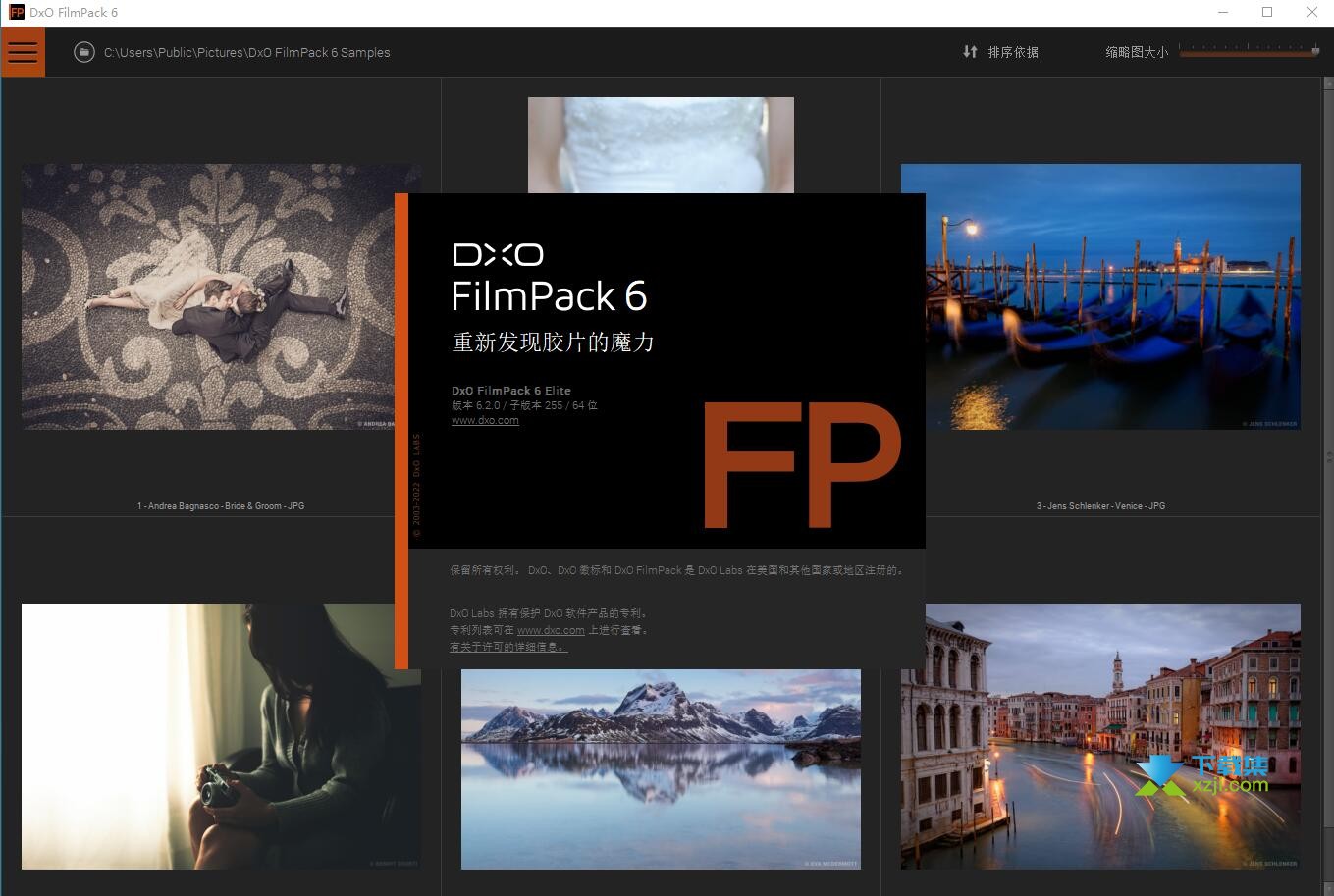
Task: Adjust the 缩略图大小 thumbnail size slider
Action: pos(1249,51)
